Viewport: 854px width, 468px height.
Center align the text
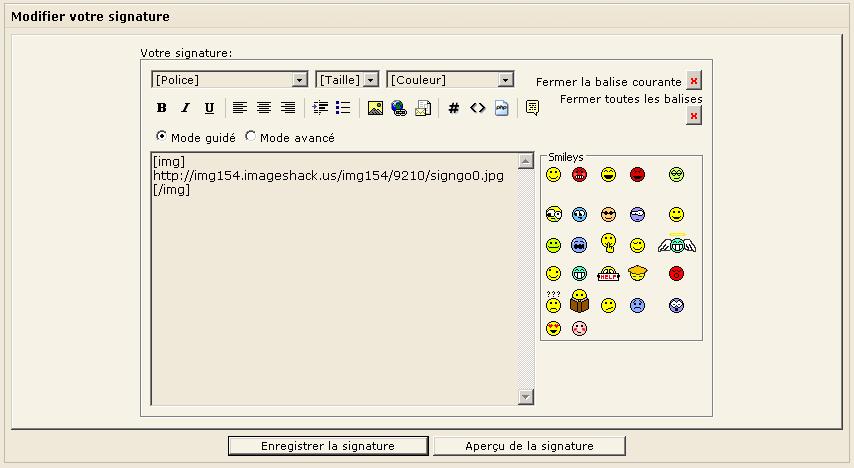tap(264, 108)
